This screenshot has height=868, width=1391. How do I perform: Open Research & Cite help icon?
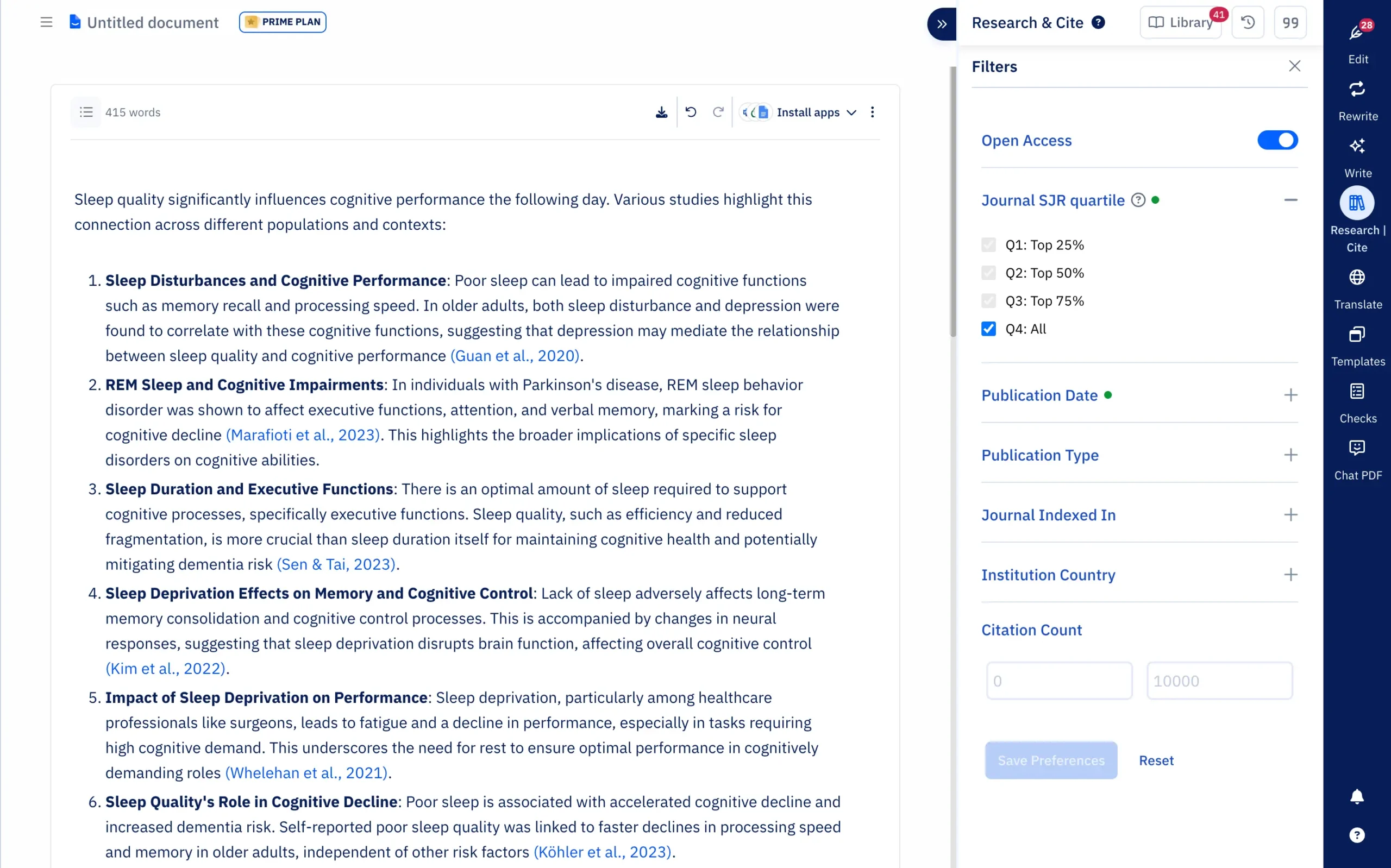tap(1098, 22)
